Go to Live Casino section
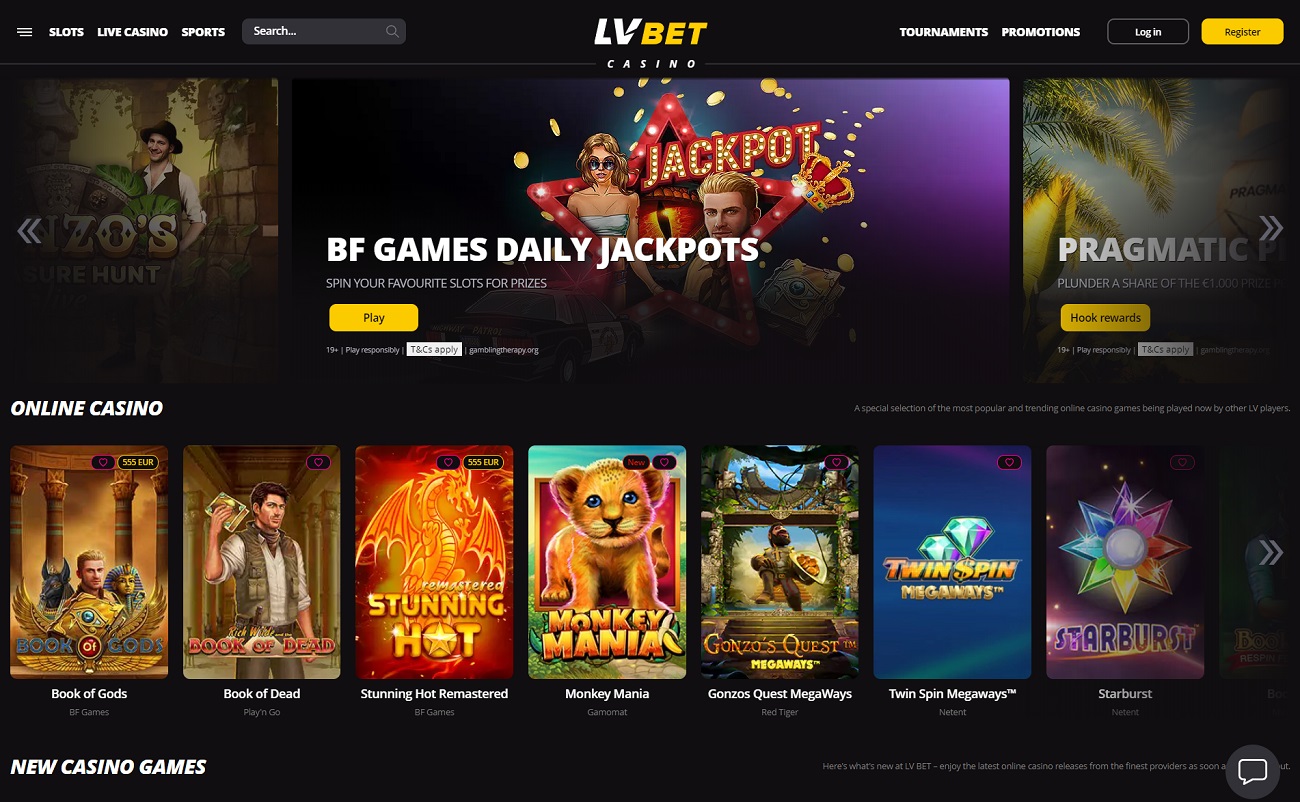The image size is (1300, 802). (132, 32)
